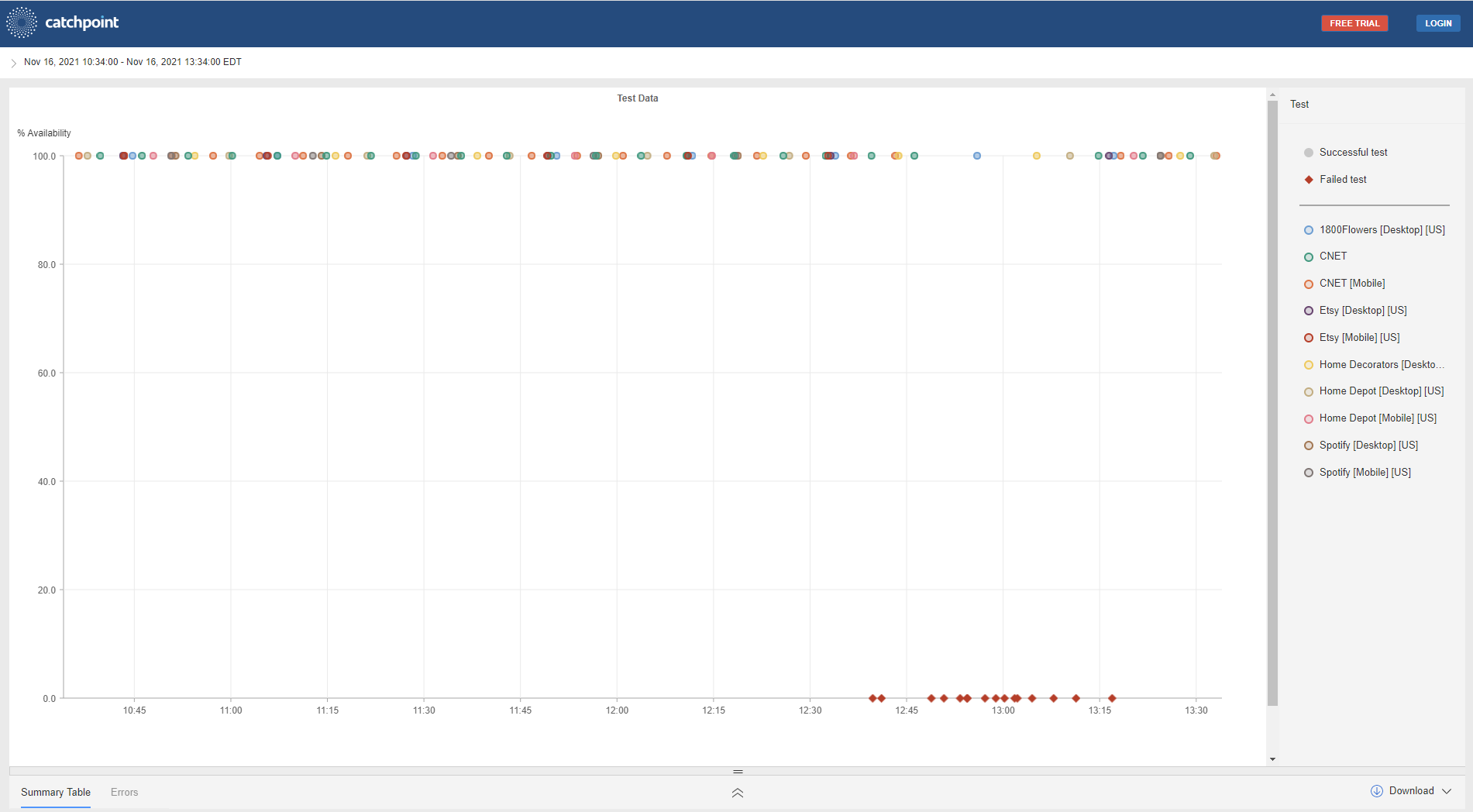Click the 12:00 x-axis label
The image size is (1473, 812).
click(617, 710)
